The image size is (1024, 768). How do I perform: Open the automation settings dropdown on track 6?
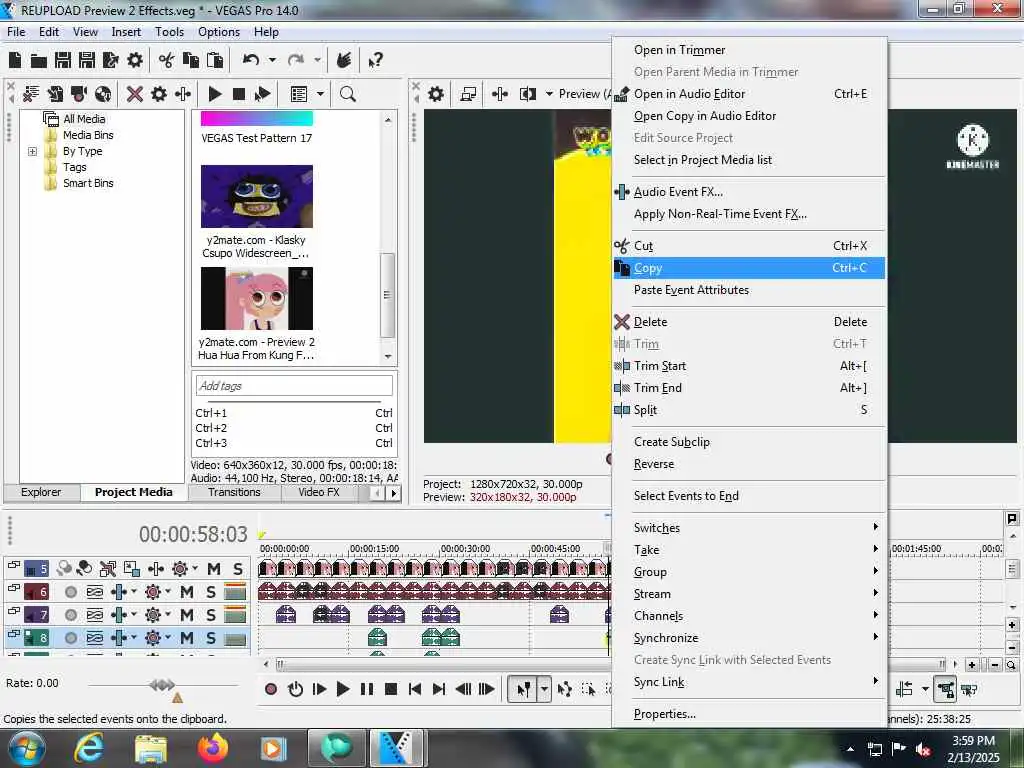(168, 591)
